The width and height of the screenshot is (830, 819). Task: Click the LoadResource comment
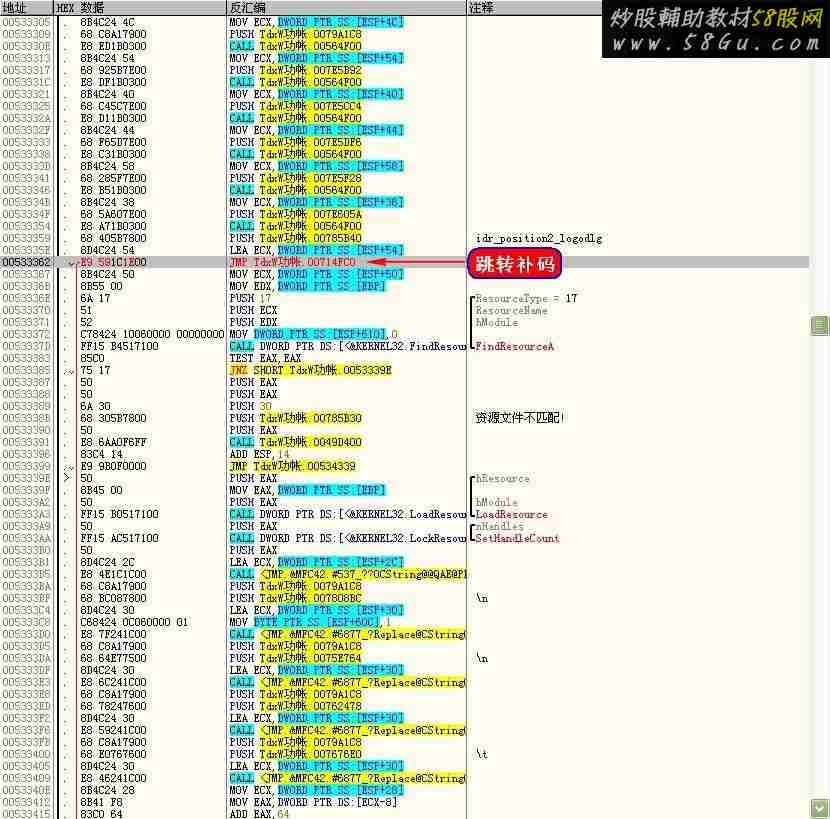tap(511, 514)
